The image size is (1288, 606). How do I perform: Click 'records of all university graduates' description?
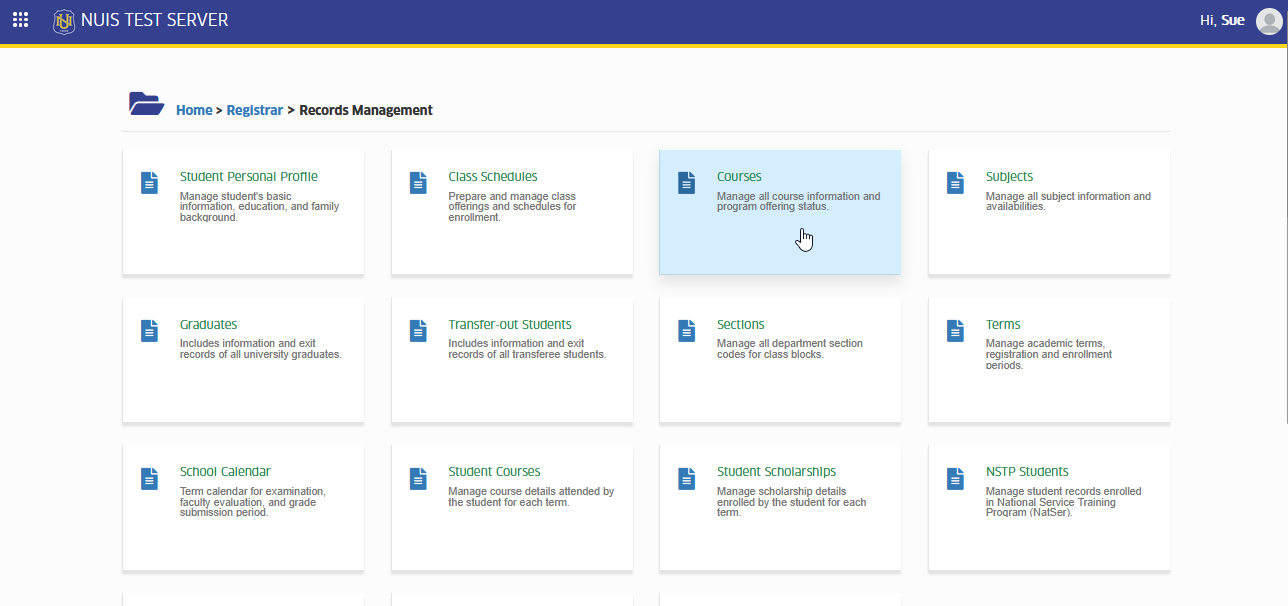261,349
